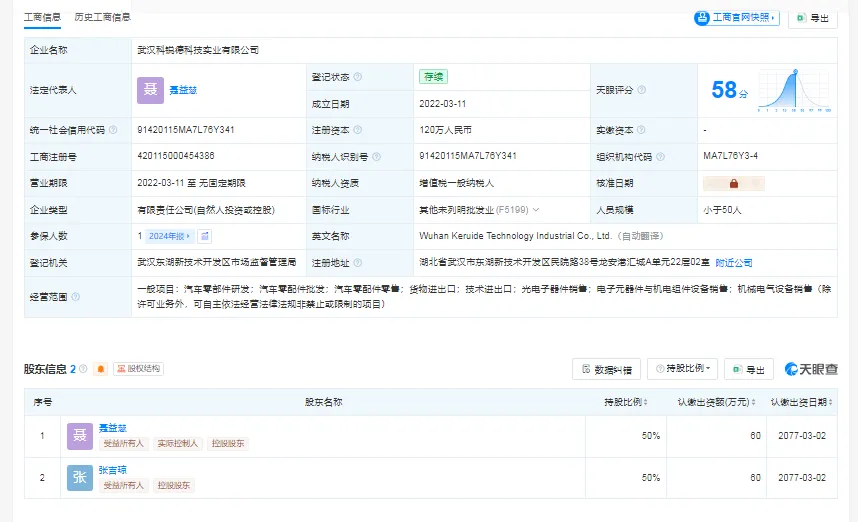Click the shareholder section 导出 button

coord(749,369)
